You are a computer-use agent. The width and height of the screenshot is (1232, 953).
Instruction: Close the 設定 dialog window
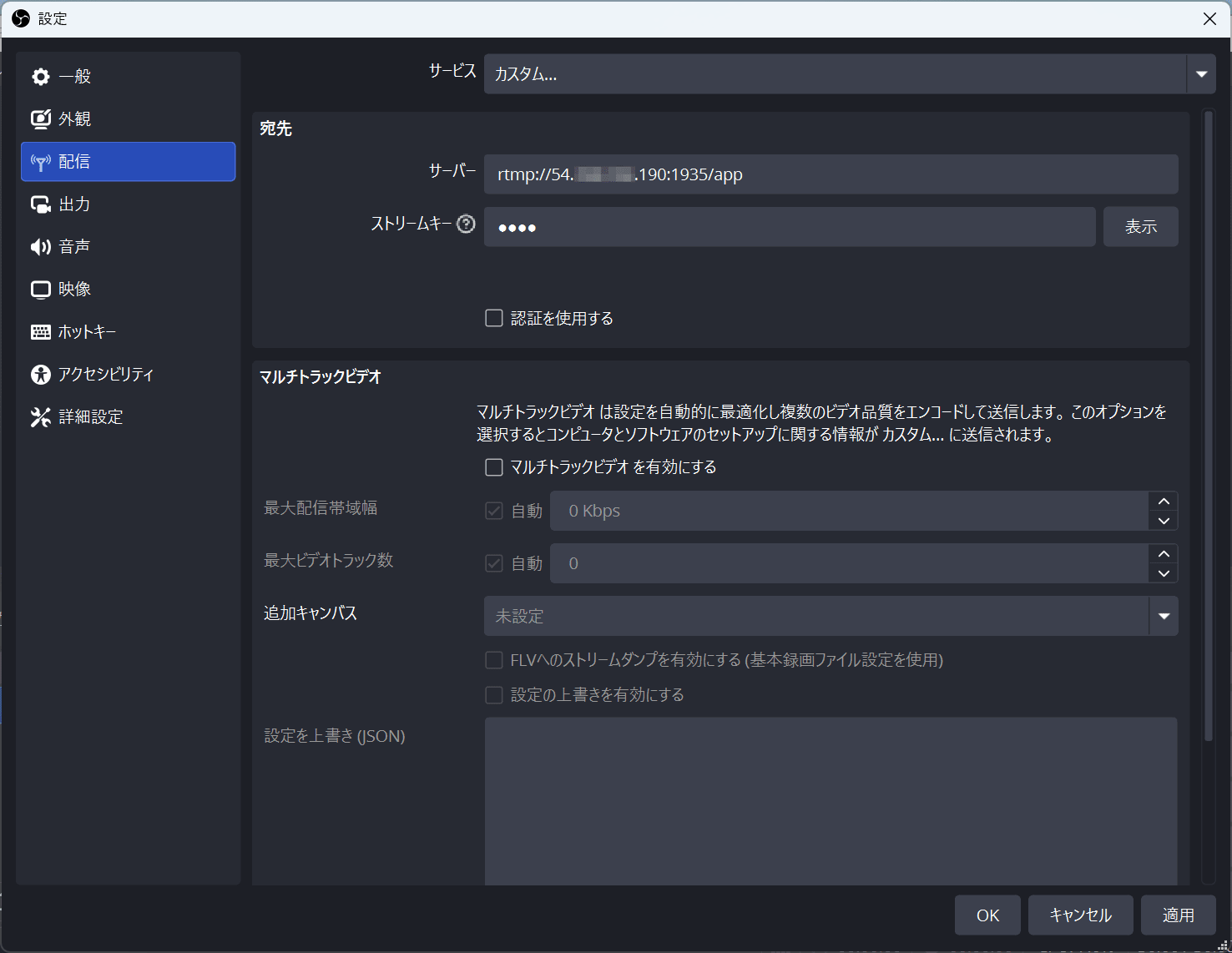coord(1209,18)
